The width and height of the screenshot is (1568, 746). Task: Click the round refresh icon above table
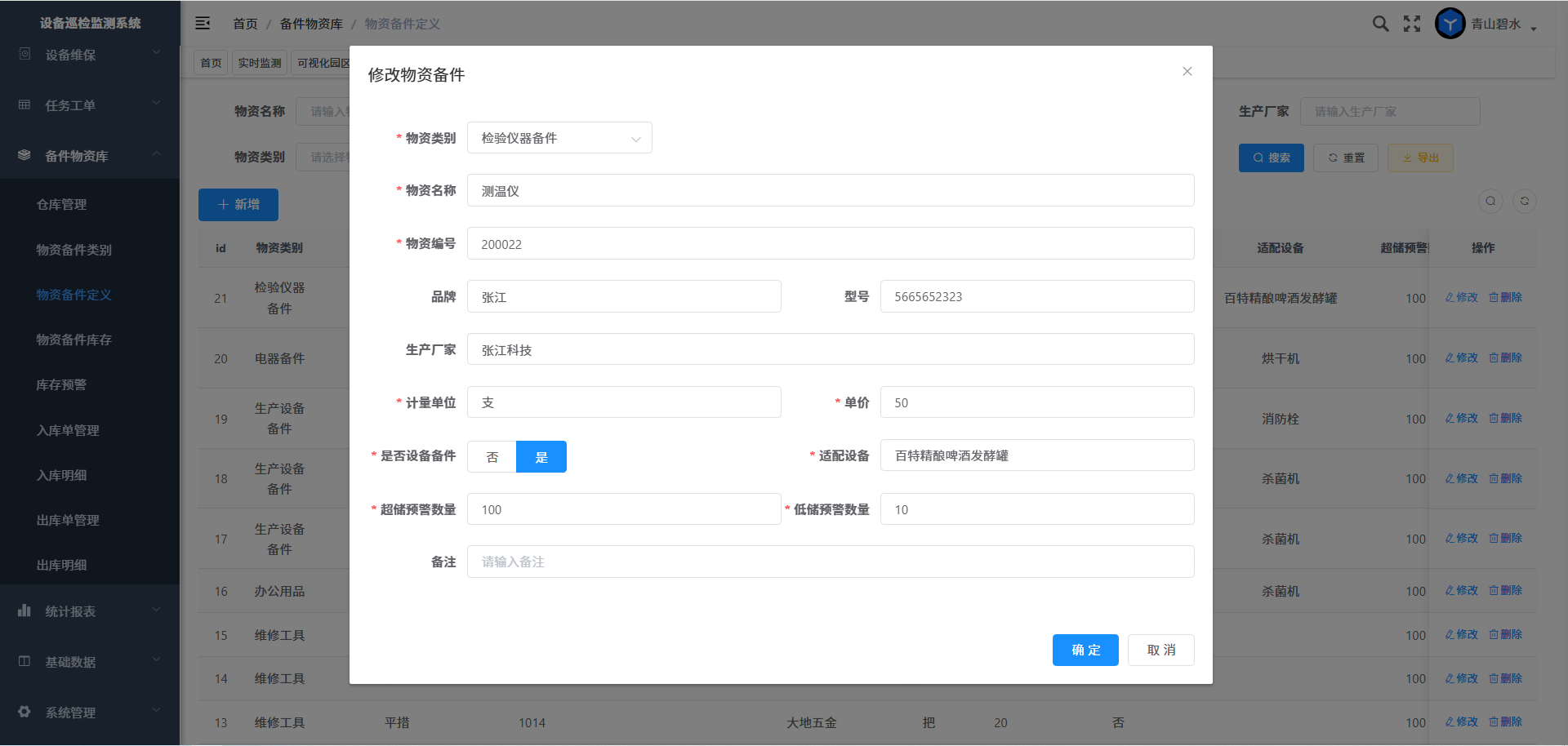(1524, 202)
